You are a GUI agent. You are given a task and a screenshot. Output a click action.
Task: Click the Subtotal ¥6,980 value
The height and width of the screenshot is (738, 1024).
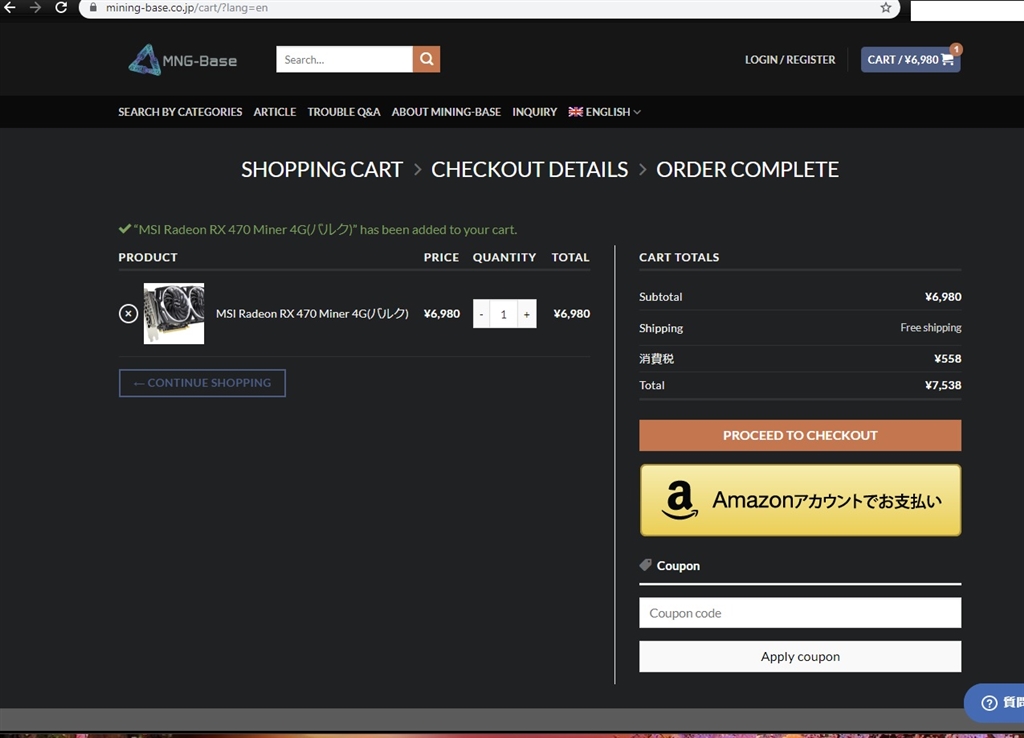pos(943,297)
